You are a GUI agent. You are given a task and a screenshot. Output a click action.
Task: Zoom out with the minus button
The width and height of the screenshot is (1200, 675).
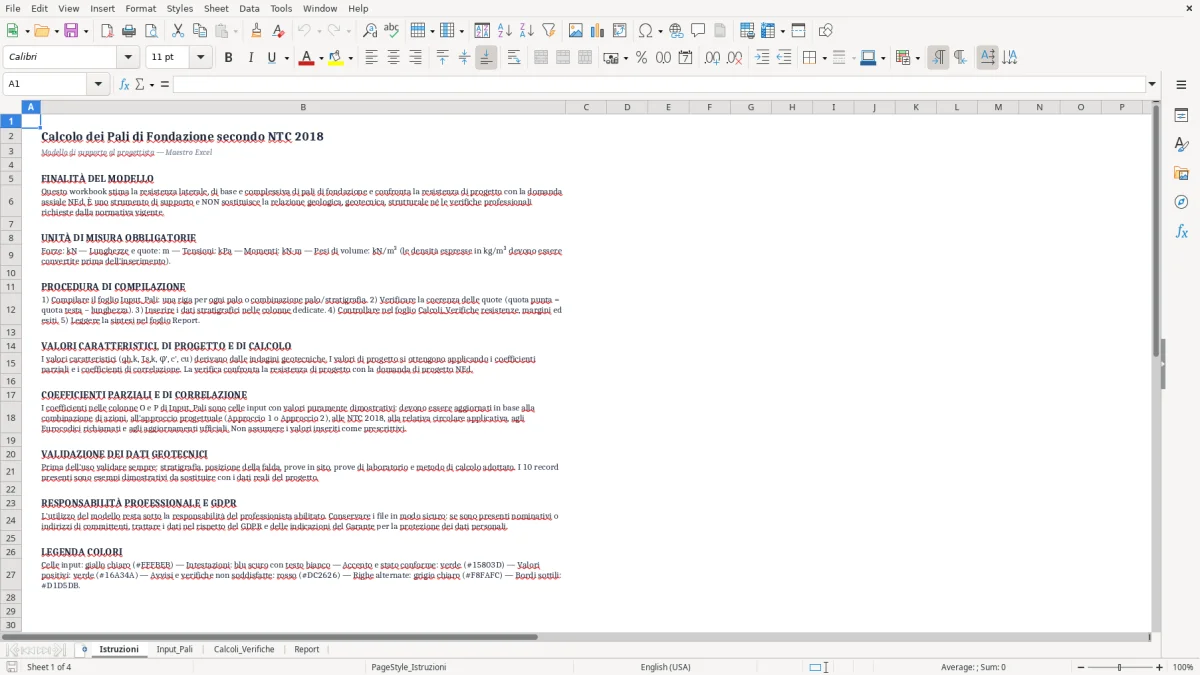pos(1079,667)
